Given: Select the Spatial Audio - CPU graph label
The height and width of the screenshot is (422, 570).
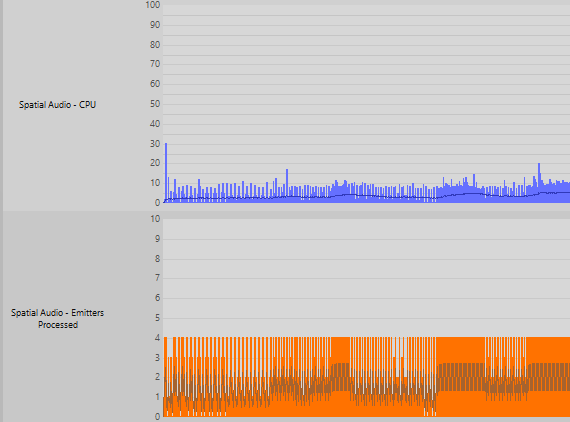Looking at the screenshot, I should pyautogui.click(x=57, y=105).
